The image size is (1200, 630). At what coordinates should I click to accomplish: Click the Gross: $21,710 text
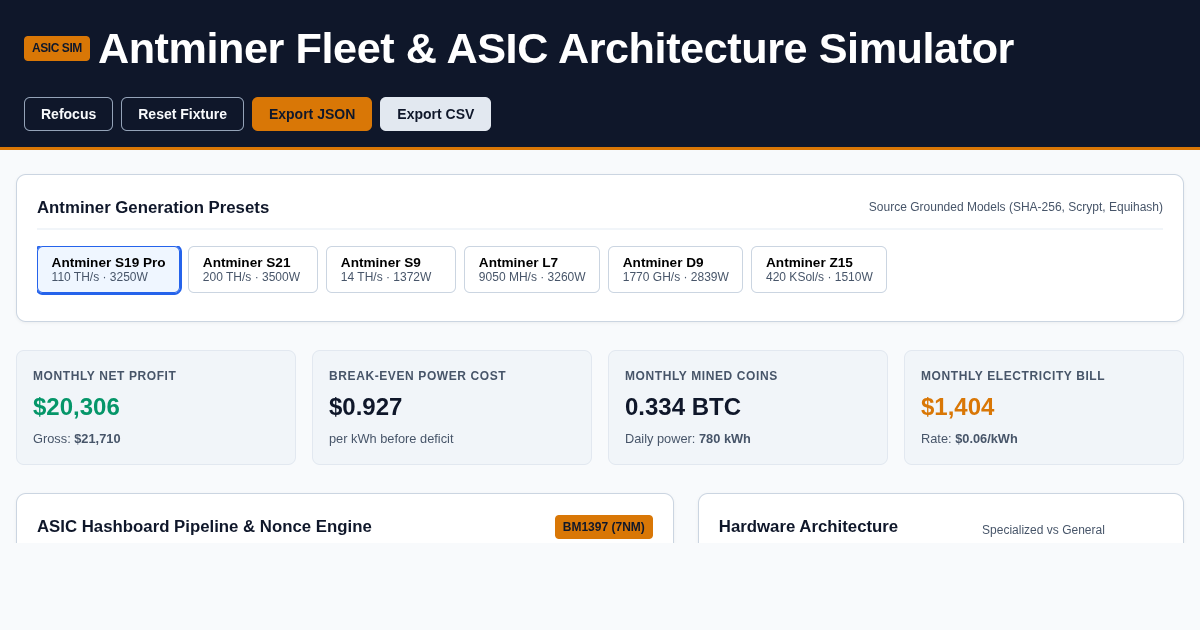coord(77,439)
